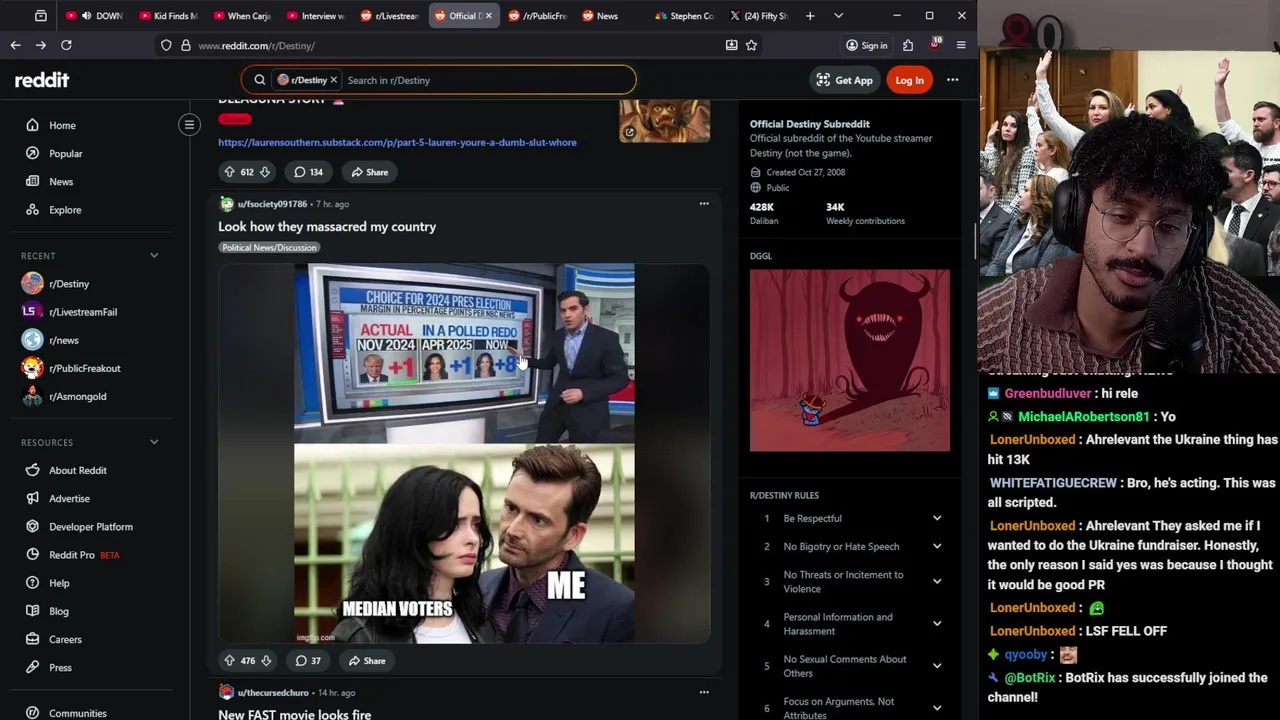Open Explore in the sidebar

click(x=65, y=210)
